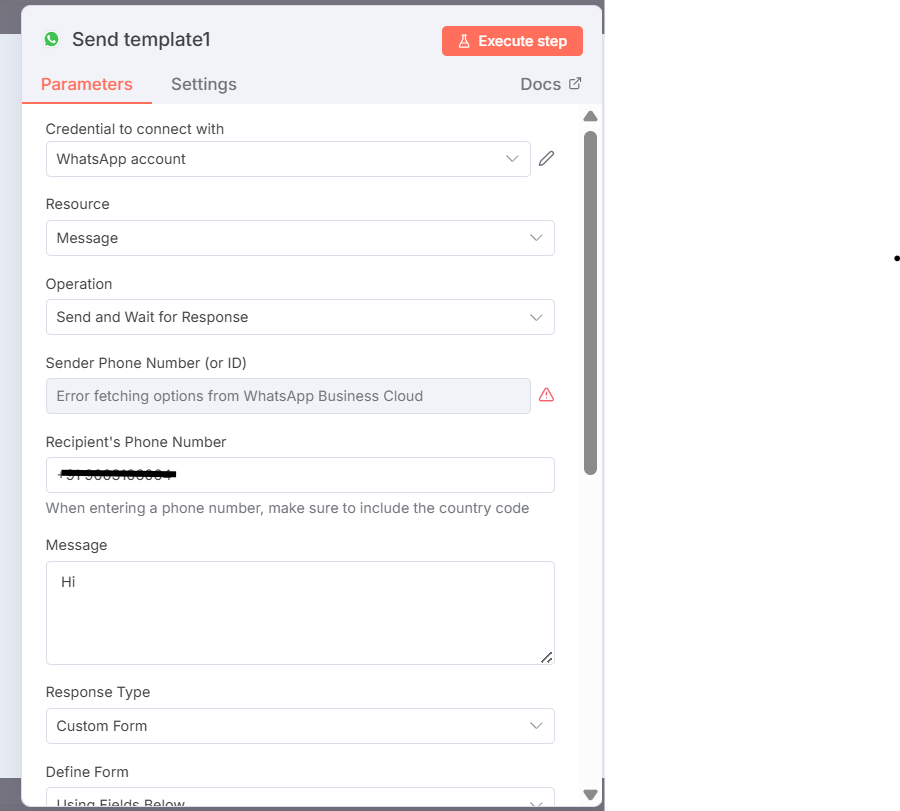This screenshot has width=900, height=811.
Task: Click inside the Message text area
Action: pos(300,612)
